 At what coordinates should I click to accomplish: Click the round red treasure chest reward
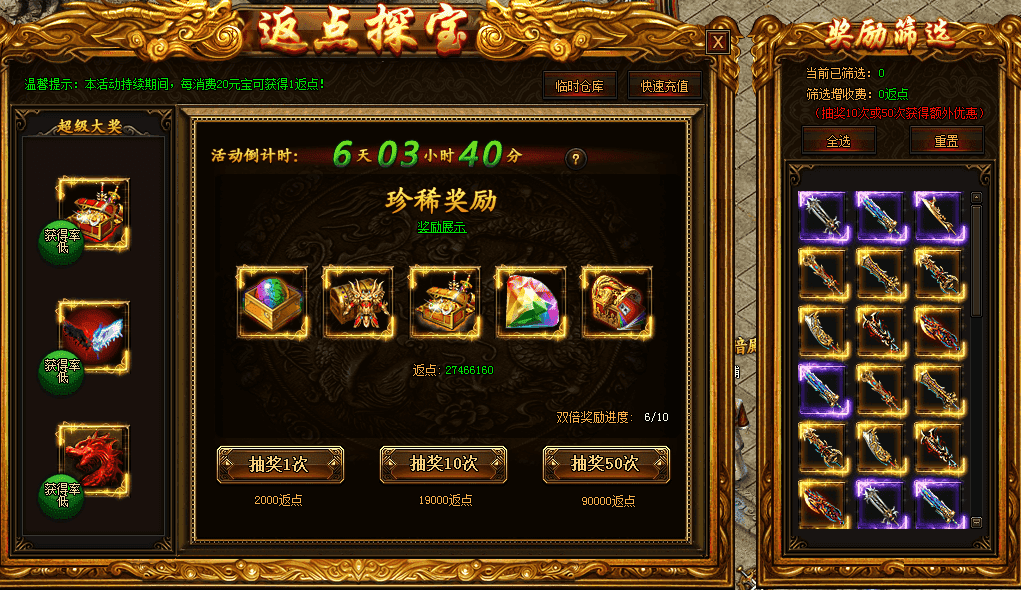617,302
